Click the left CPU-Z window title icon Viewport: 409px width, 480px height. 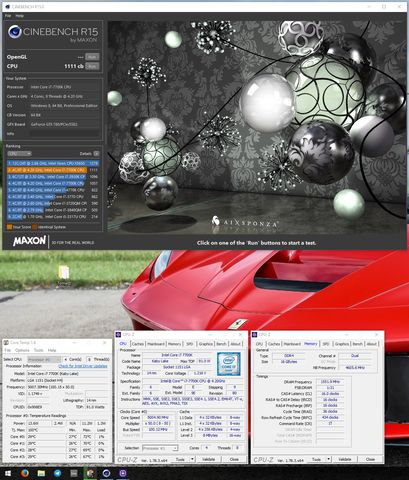(118, 335)
